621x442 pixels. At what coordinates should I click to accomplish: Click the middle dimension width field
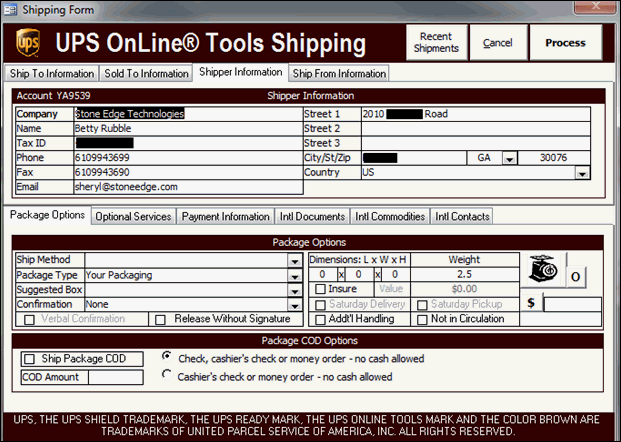coord(359,274)
